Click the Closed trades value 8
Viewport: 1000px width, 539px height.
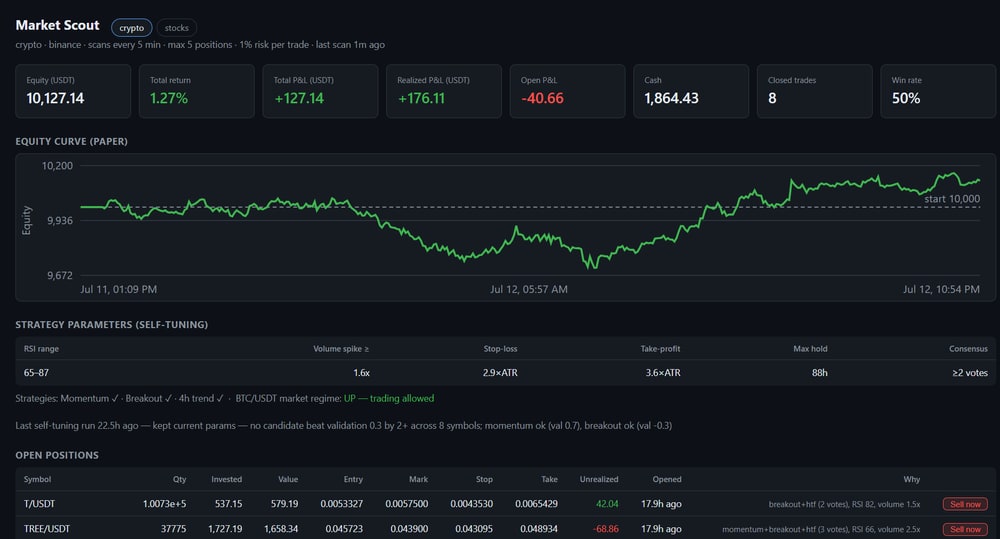(772, 98)
